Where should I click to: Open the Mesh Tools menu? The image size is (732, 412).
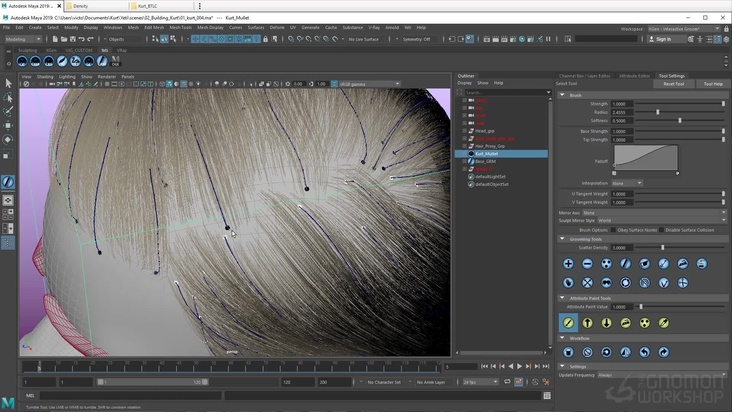pos(180,28)
